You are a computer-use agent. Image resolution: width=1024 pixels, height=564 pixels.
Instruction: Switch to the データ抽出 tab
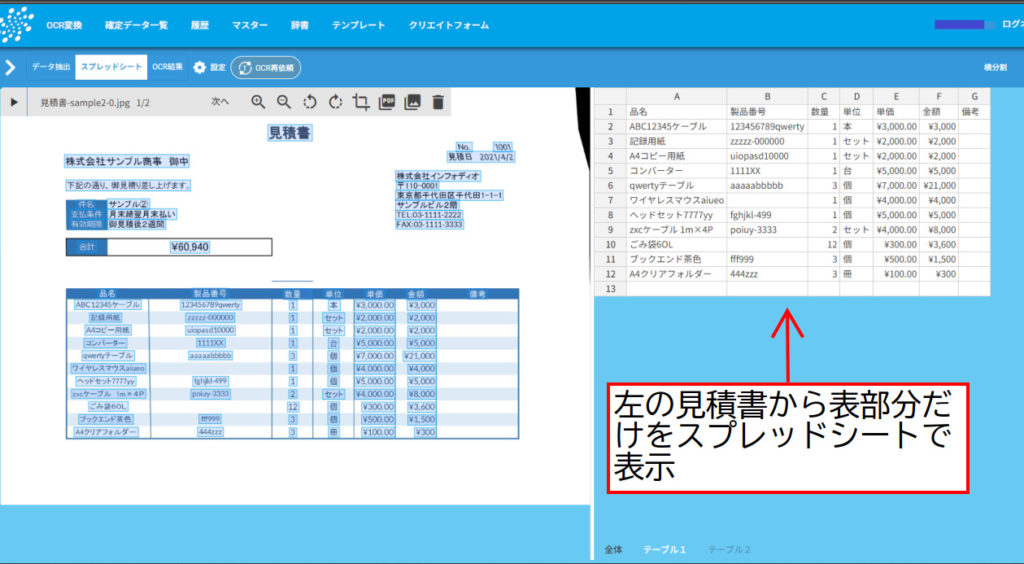51,67
